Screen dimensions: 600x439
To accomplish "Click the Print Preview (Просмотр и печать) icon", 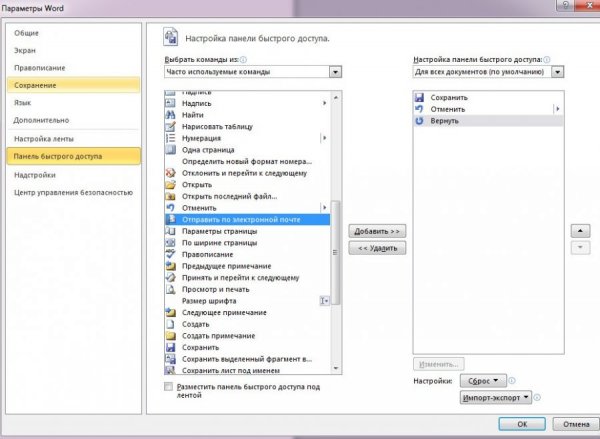I will coord(171,289).
